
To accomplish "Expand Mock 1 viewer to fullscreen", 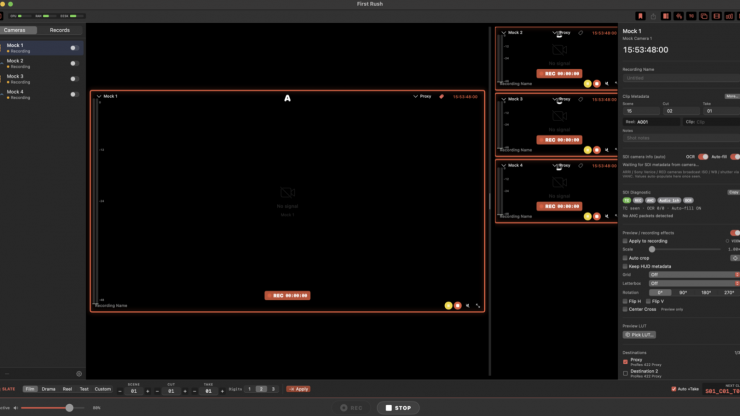I will 478,306.
